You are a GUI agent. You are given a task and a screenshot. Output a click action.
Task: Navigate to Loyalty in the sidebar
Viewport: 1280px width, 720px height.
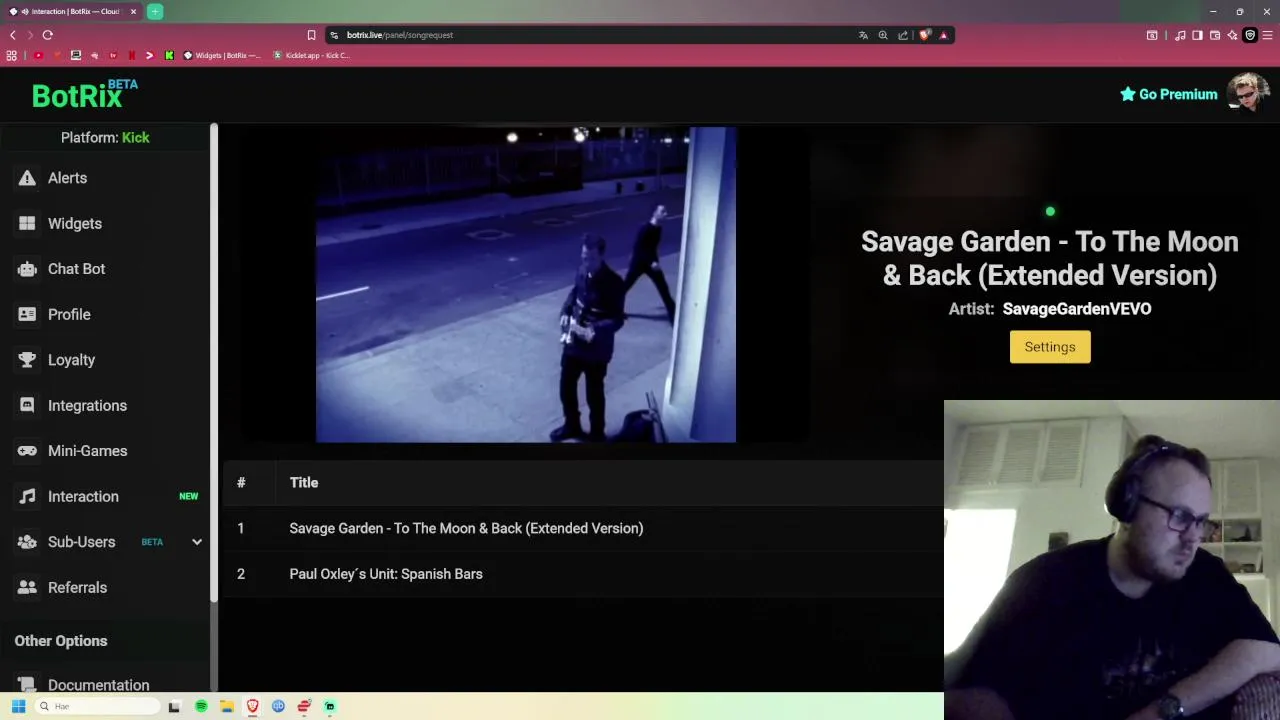[x=71, y=360]
